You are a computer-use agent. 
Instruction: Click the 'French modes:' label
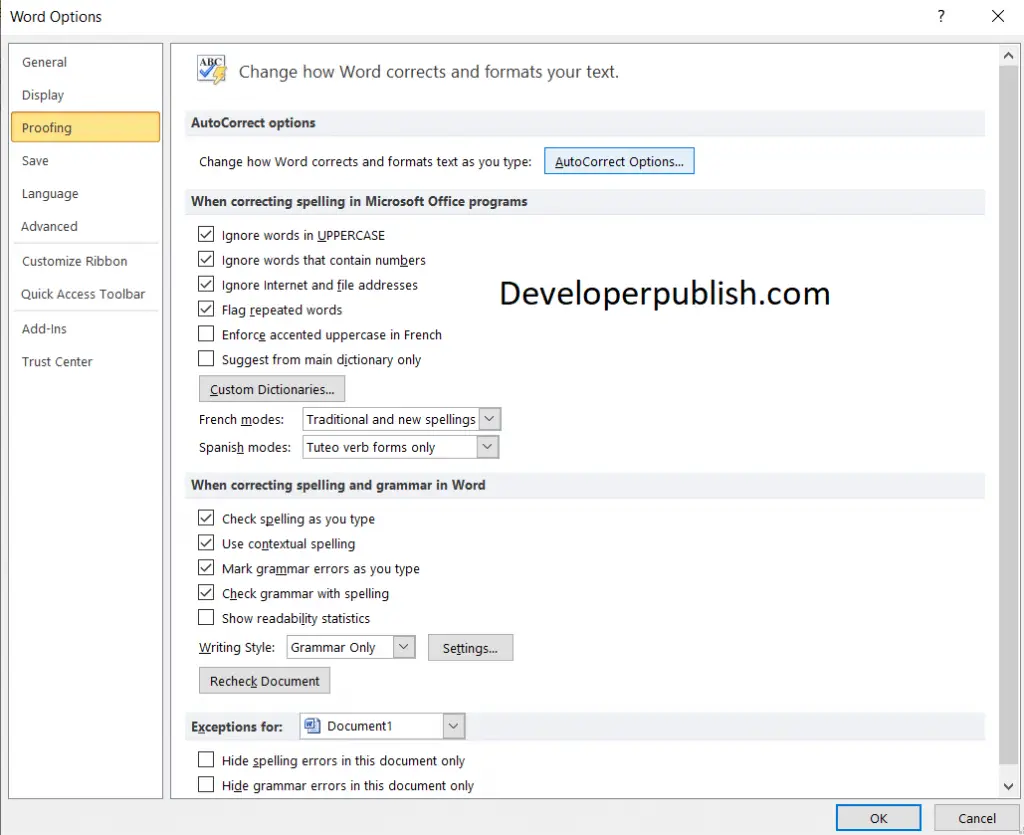tap(242, 419)
